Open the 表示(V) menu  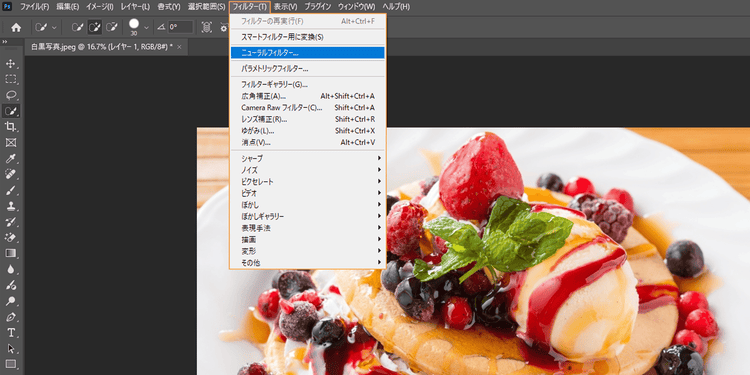coord(286,7)
